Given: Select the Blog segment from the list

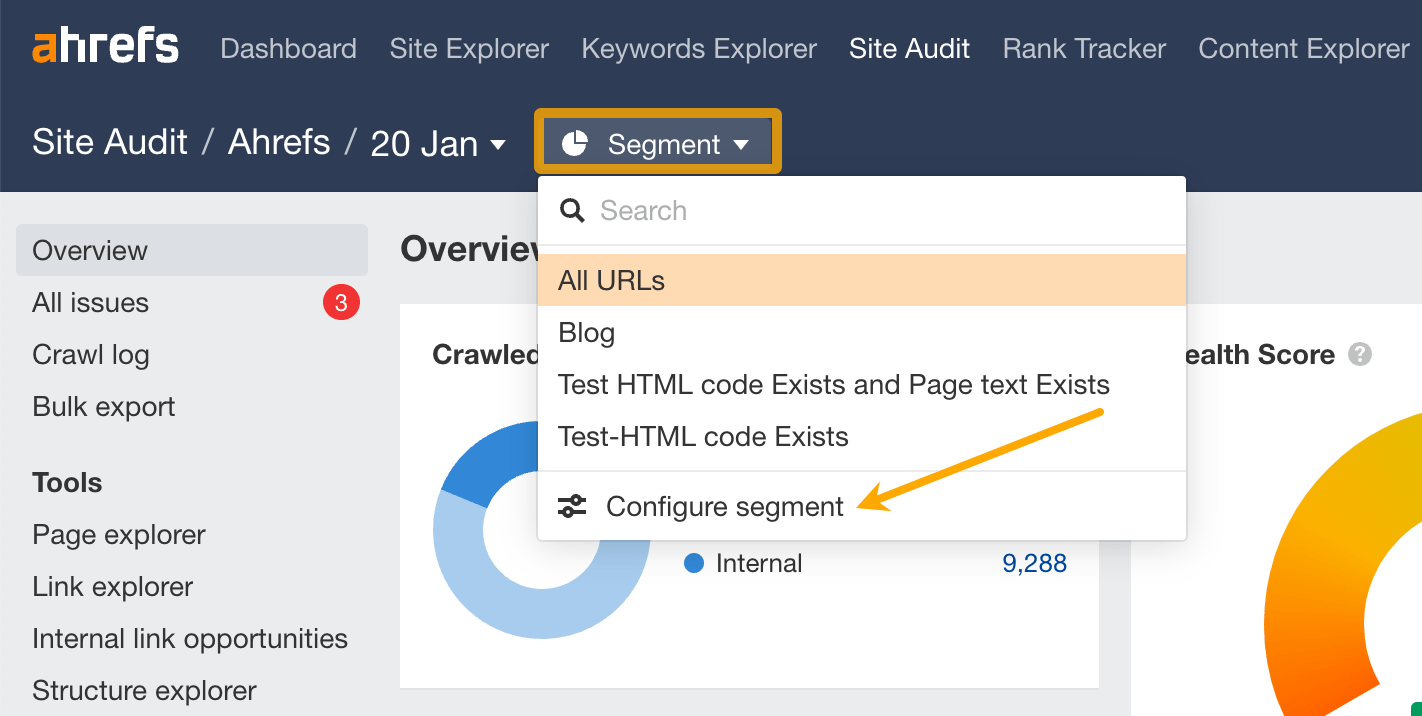Looking at the screenshot, I should [586, 332].
